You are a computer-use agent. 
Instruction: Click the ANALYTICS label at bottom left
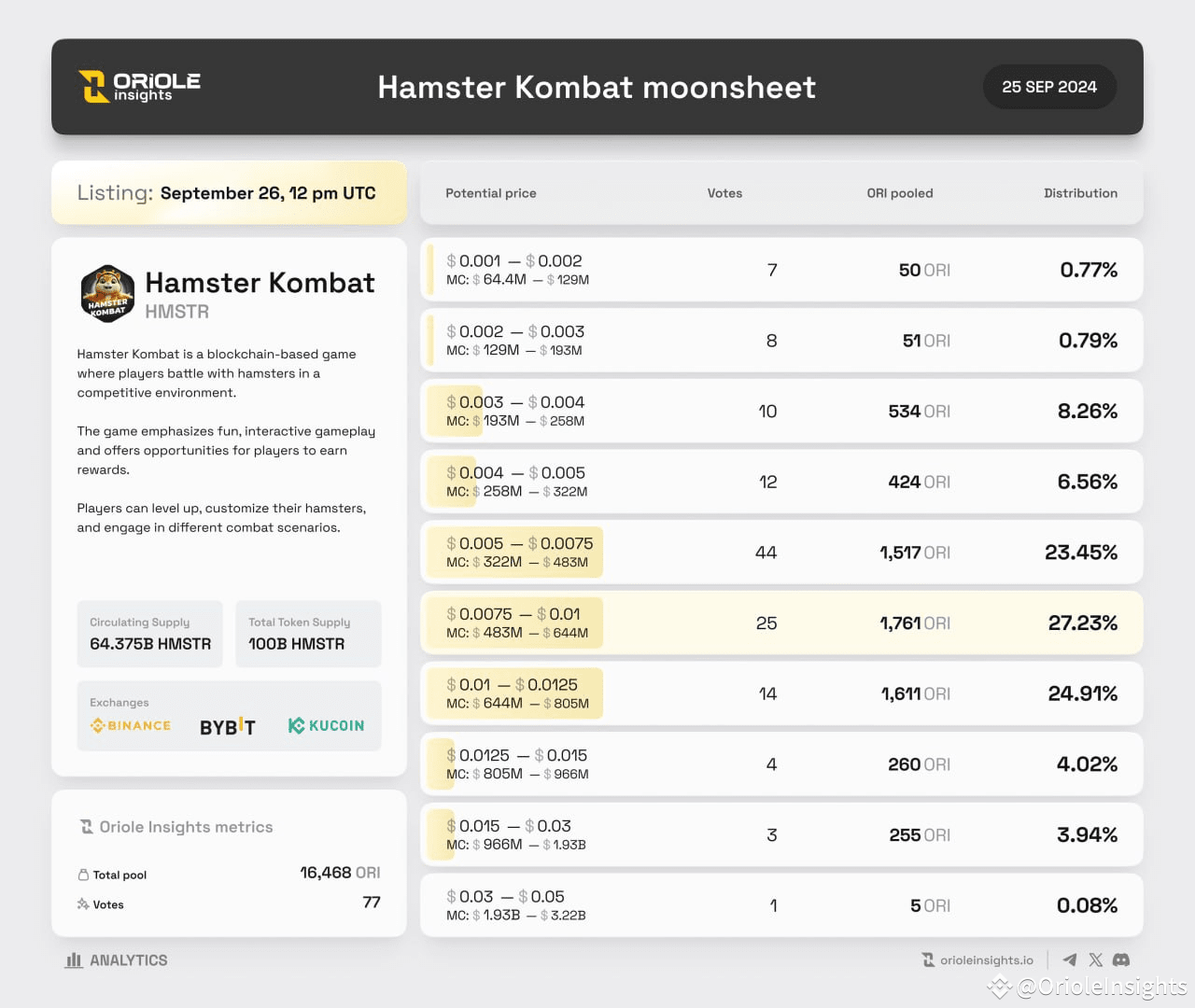pos(129,960)
